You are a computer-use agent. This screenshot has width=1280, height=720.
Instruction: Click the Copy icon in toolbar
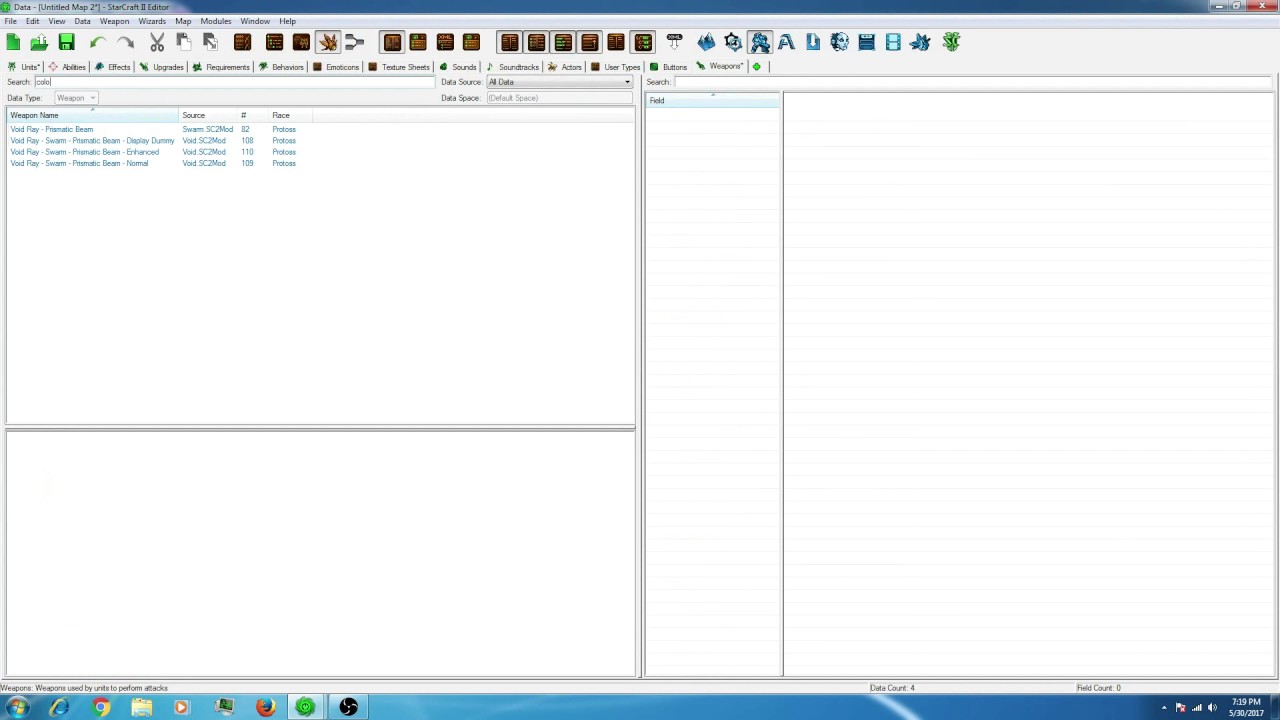tap(183, 42)
